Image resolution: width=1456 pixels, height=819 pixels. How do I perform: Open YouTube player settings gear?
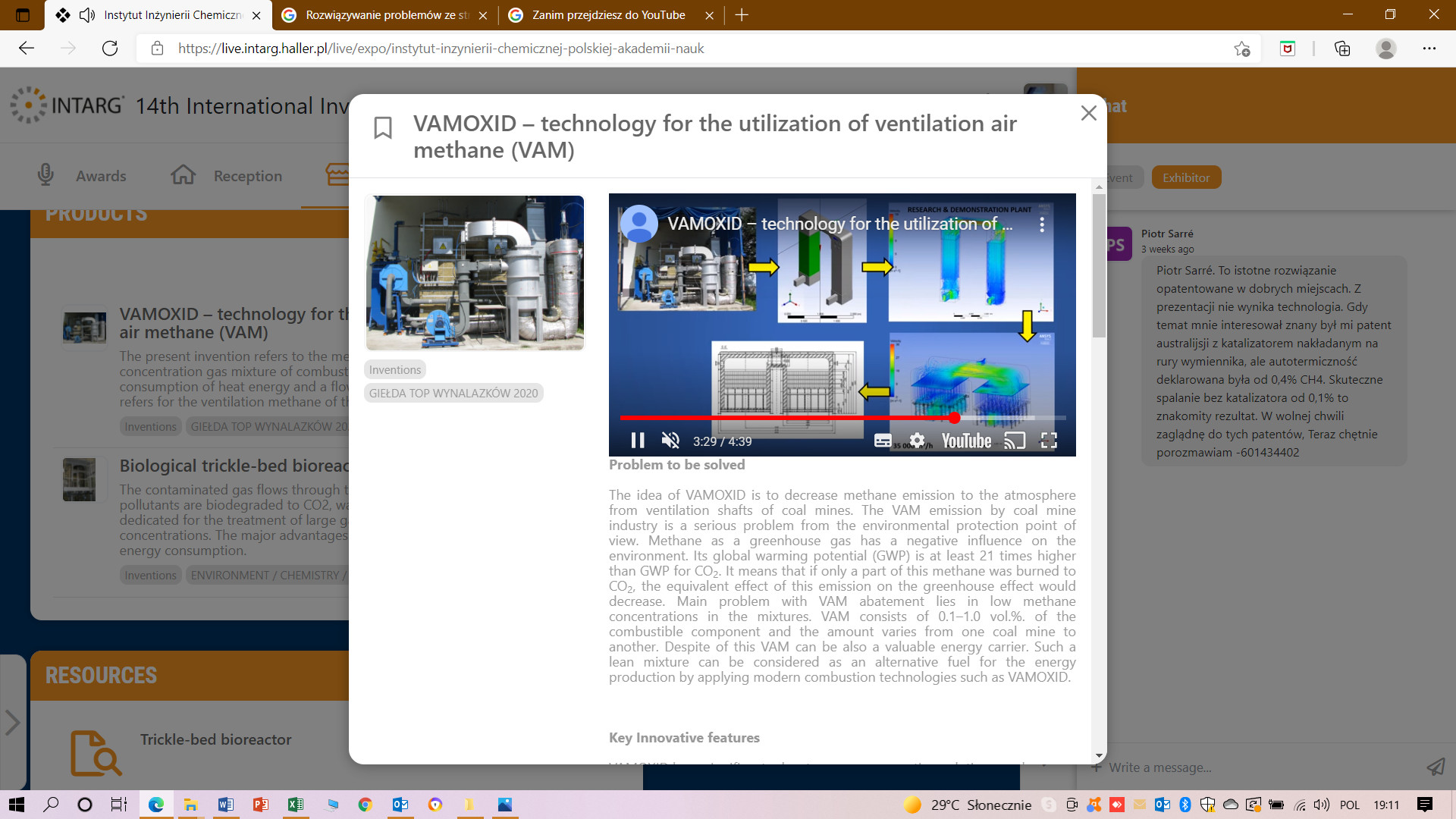tap(917, 441)
